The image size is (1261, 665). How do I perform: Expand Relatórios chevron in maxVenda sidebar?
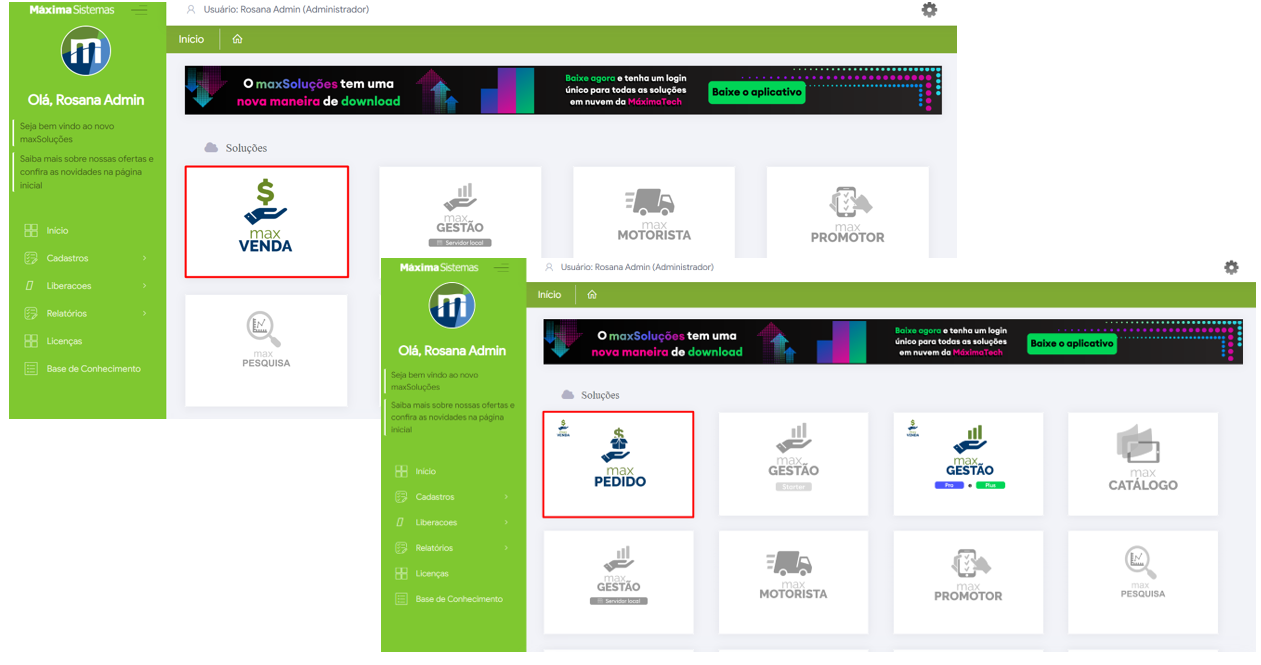click(x=144, y=313)
